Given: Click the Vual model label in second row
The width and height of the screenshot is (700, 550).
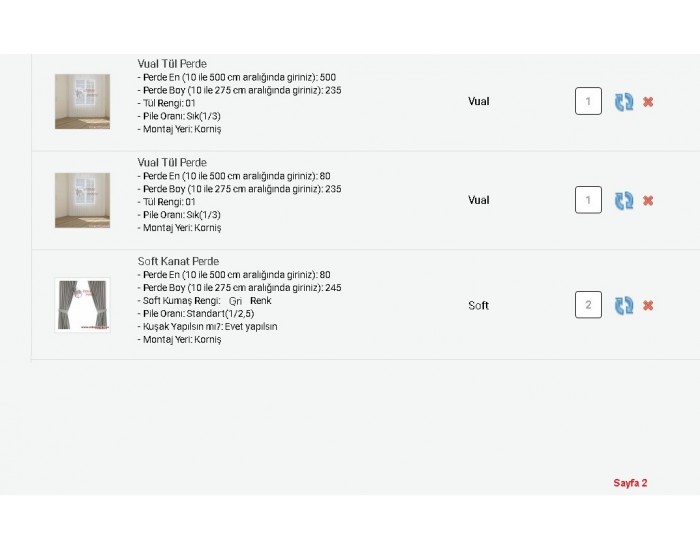Looking at the screenshot, I should click(479, 200).
